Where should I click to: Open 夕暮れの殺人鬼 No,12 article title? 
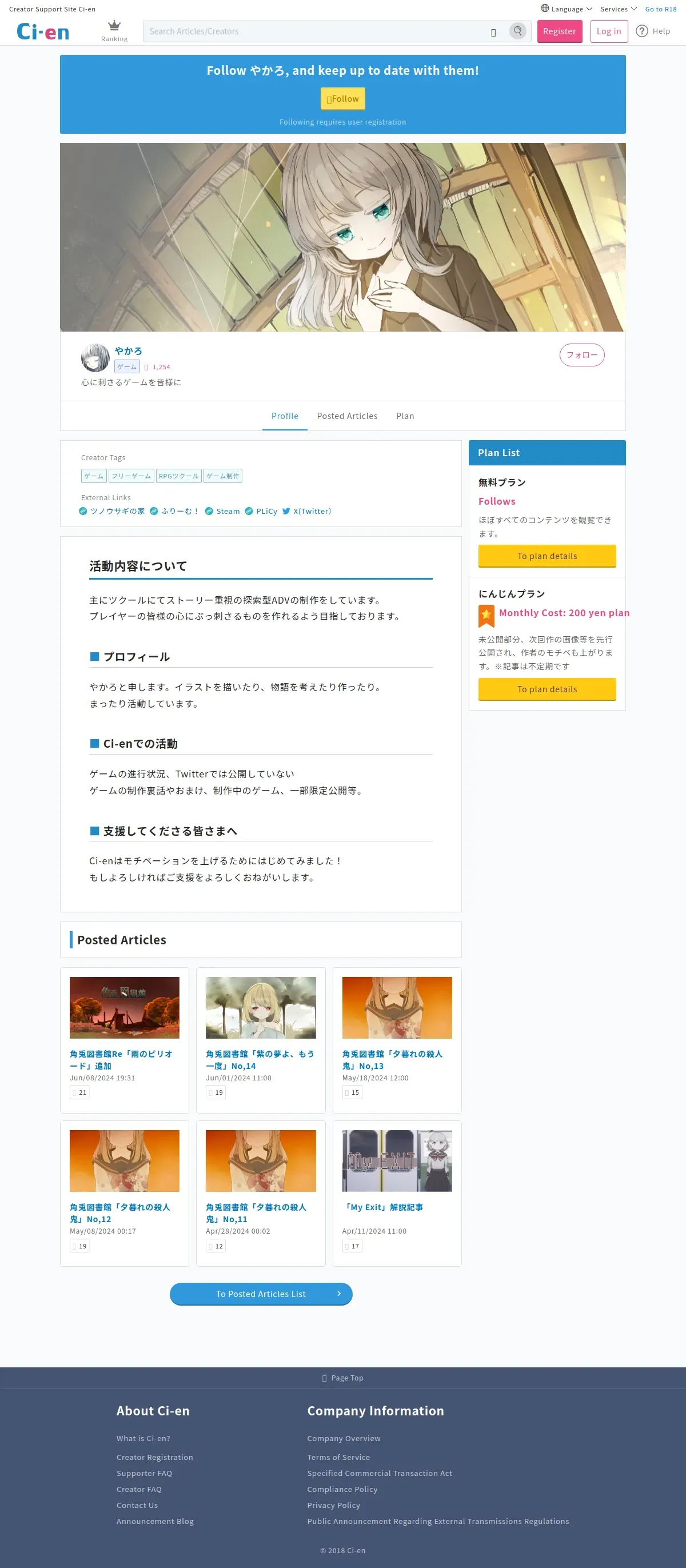tap(120, 1213)
